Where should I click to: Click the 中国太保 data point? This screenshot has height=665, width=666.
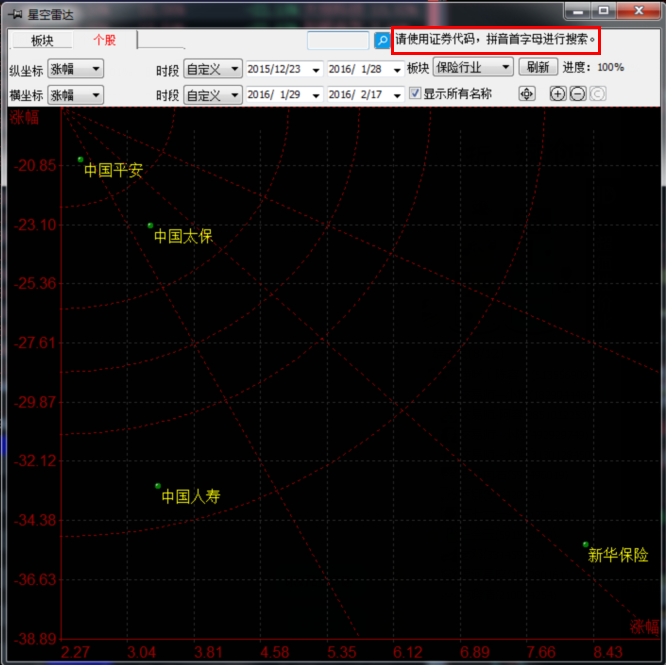(151, 226)
